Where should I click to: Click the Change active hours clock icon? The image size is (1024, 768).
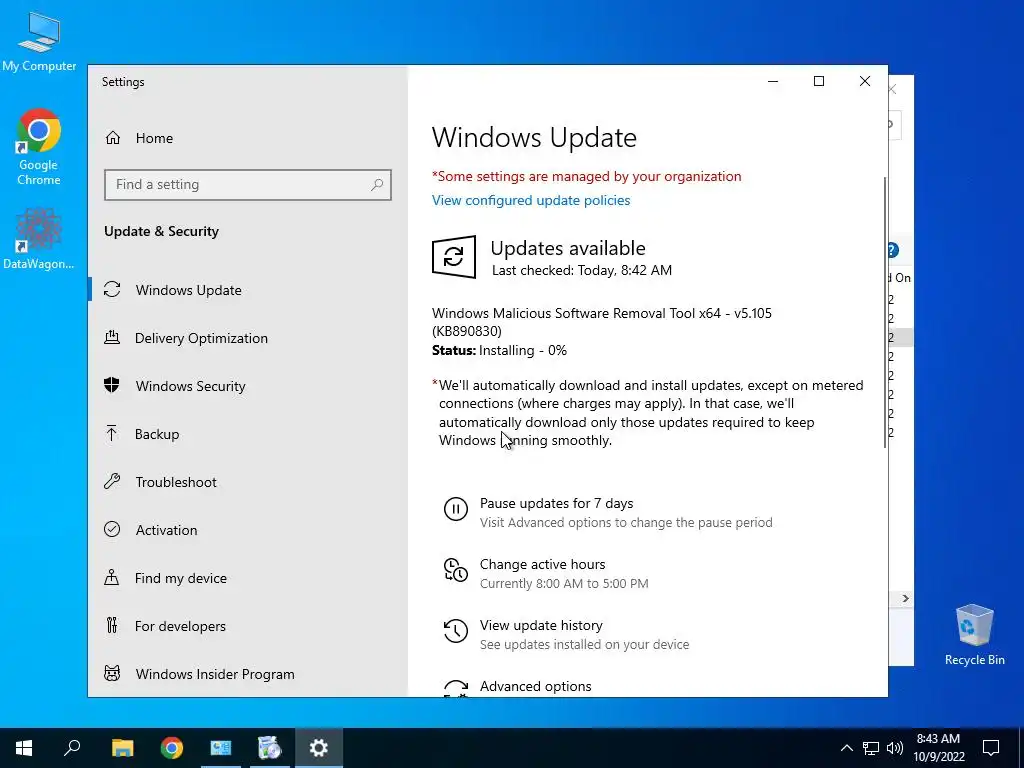coord(456,569)
